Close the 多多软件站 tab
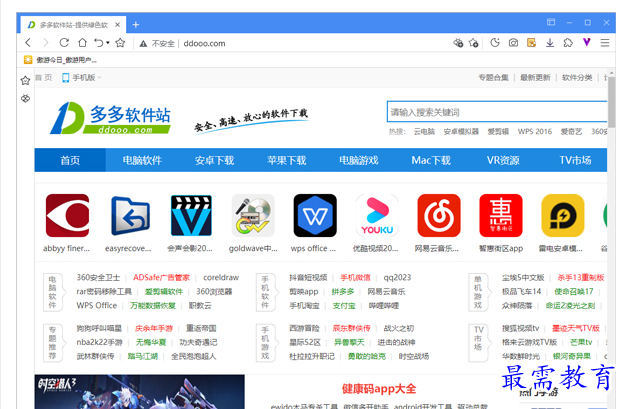The image size is (623, 409). (x=118, y=25)
